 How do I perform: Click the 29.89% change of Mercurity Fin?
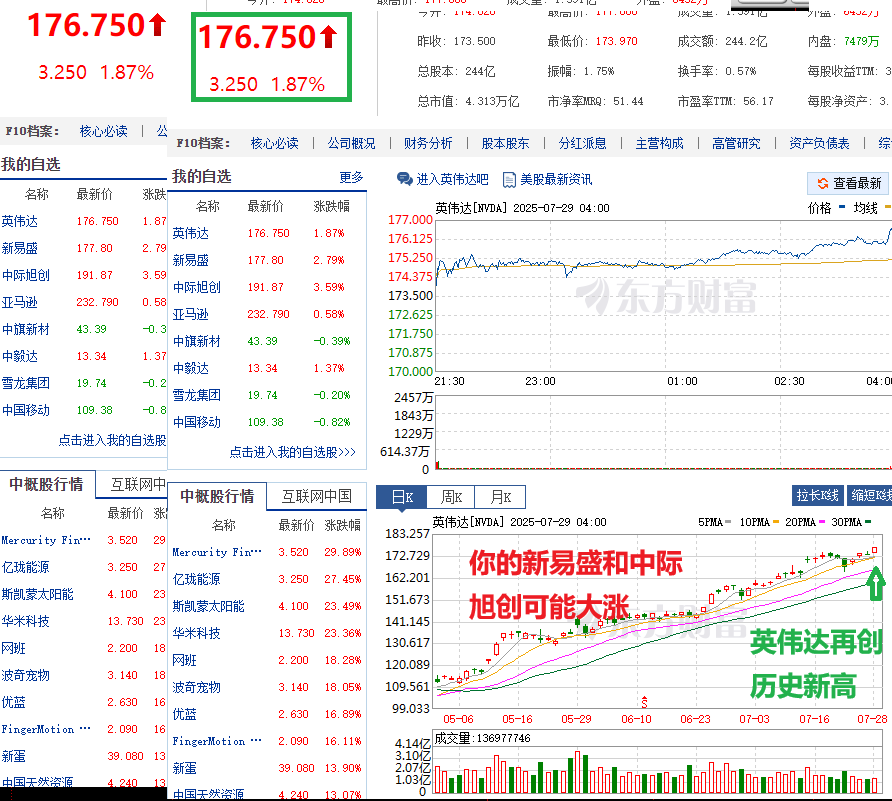342,552
